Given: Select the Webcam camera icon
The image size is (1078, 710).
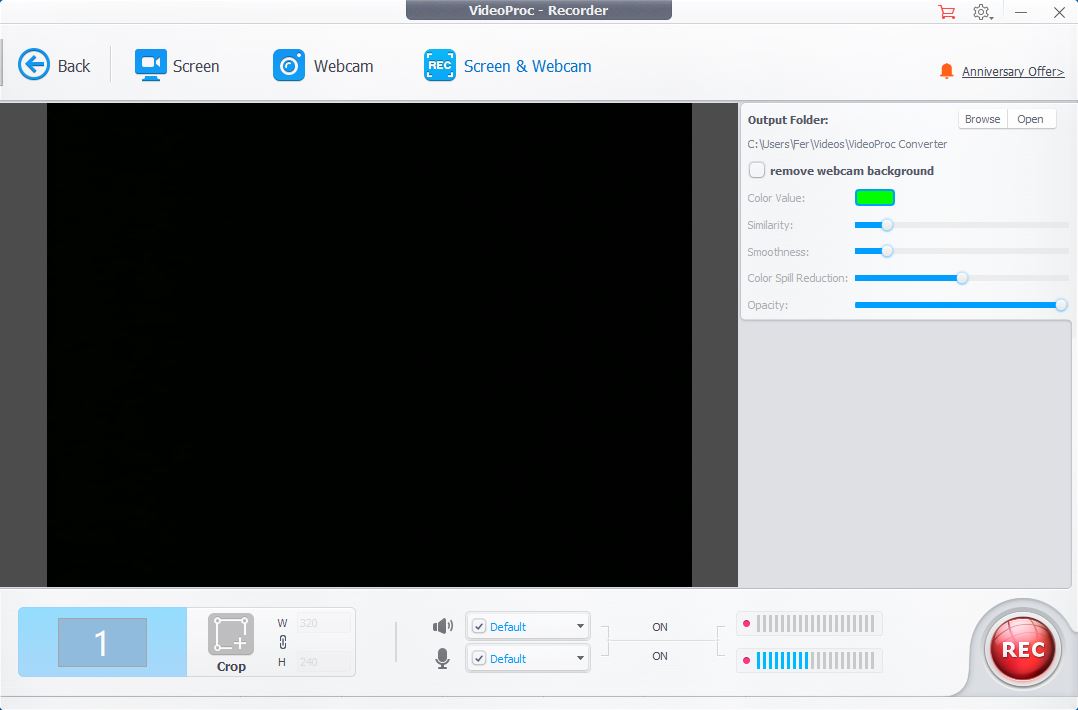Looking at the screenshot, I should point(289,65).
